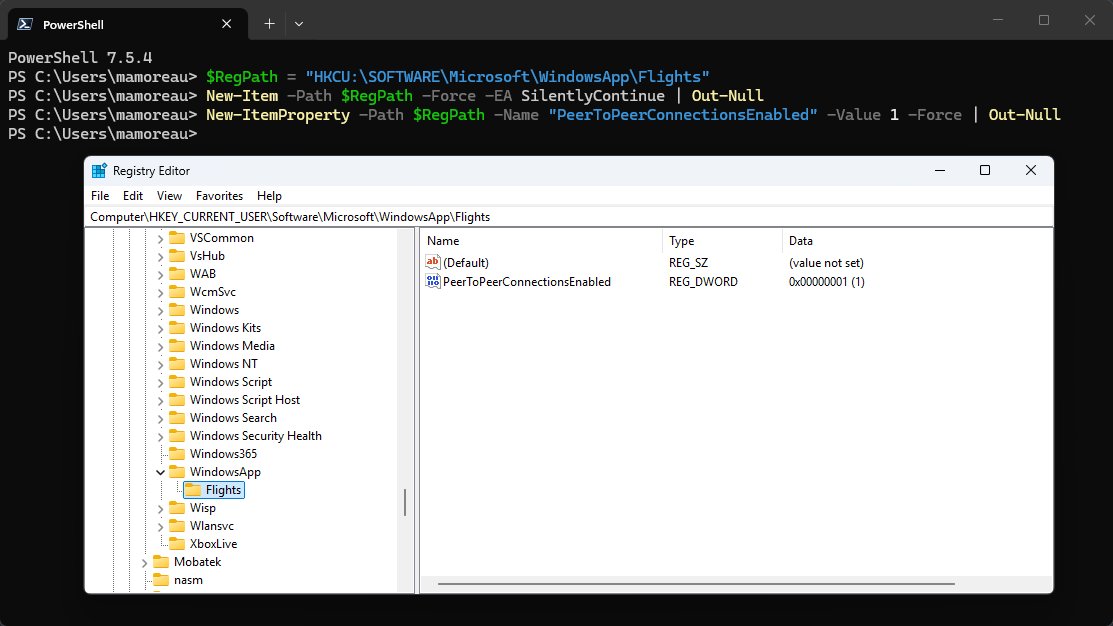Click the Windows Script Host folder icon
This screenshot has width=1113, height=626.
pyautogui.click(x=177, y=400)
